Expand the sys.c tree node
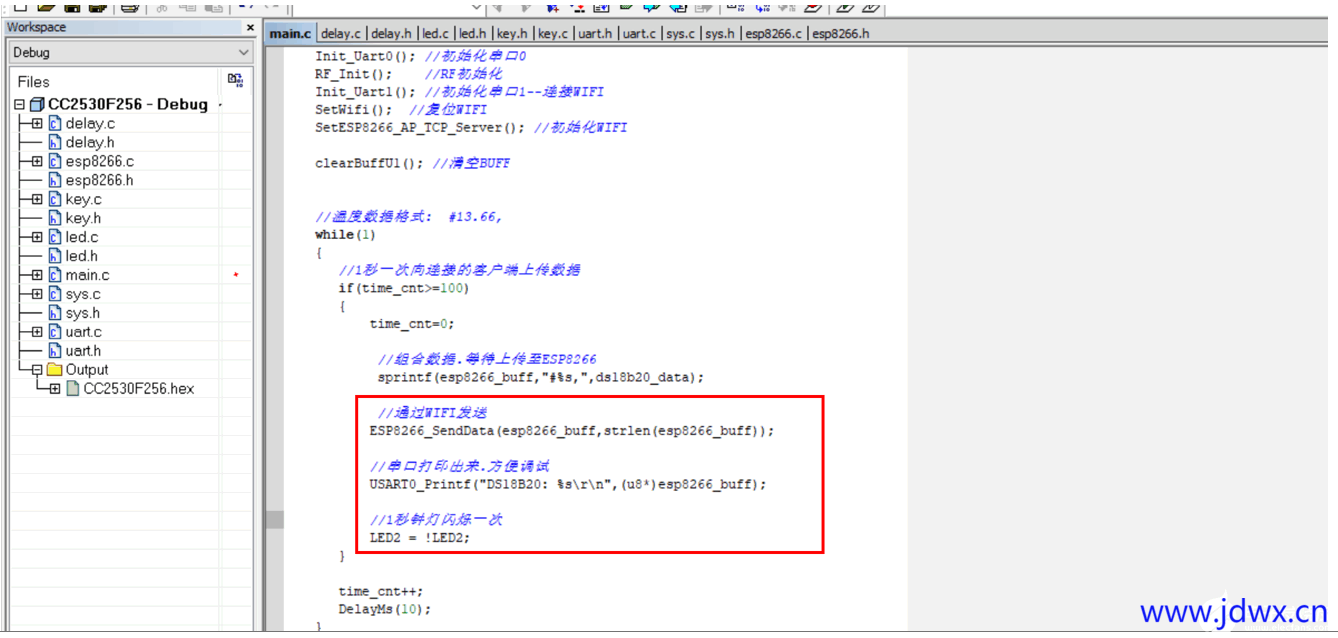This screenshot has width=1338, height=638. click(x=37, y=295)
